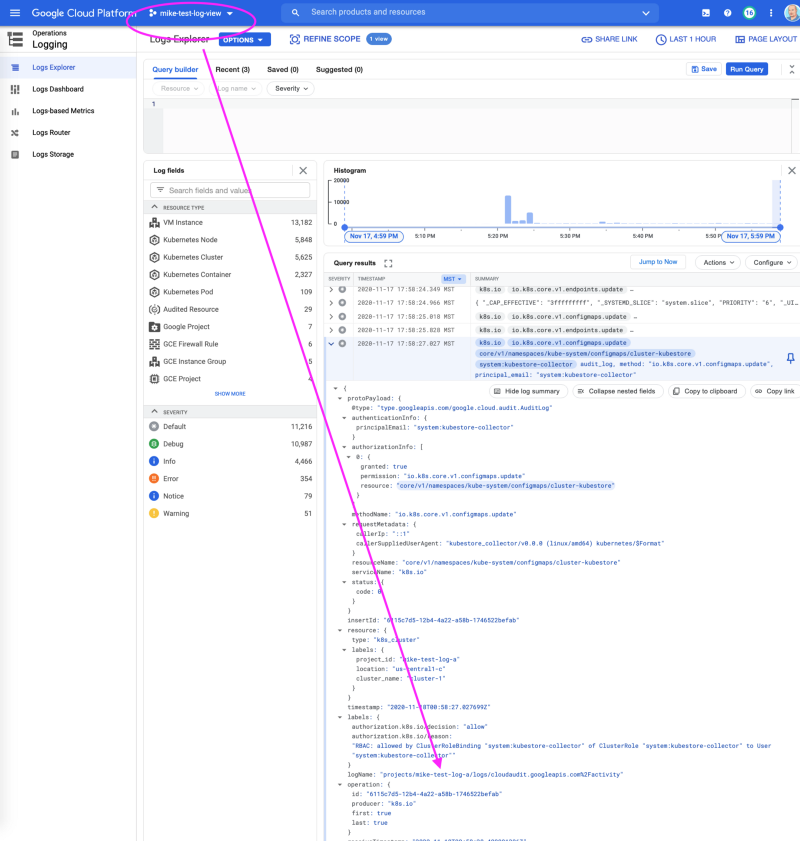Filter by Error severity

click(231, 479)
